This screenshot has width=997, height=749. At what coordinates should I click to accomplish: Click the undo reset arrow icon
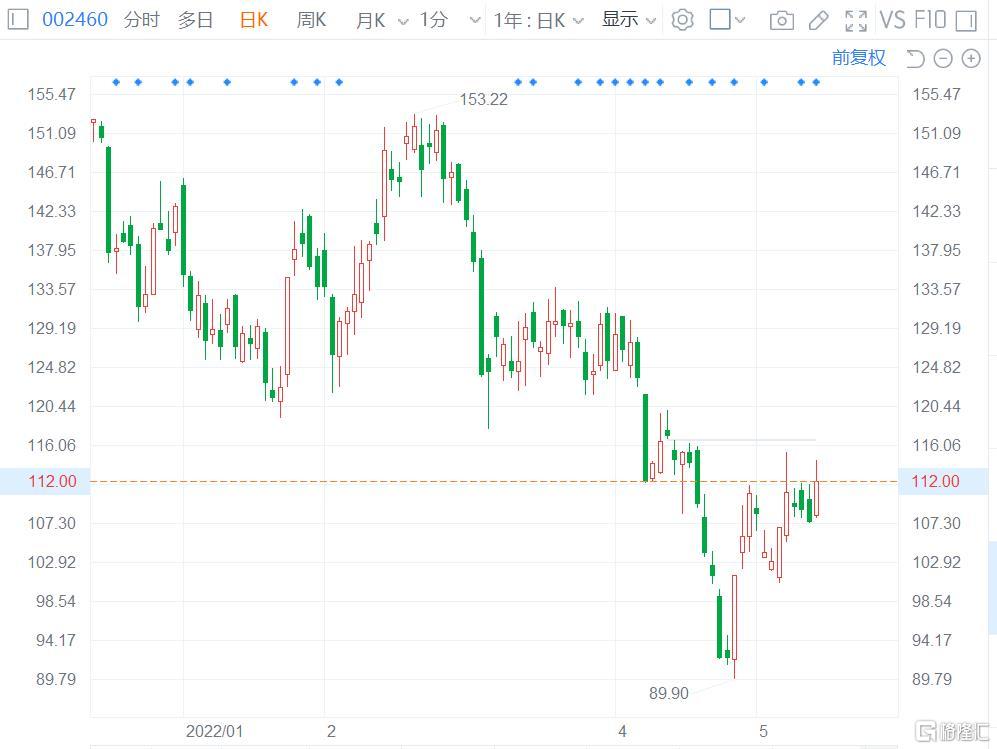[914, 58]
